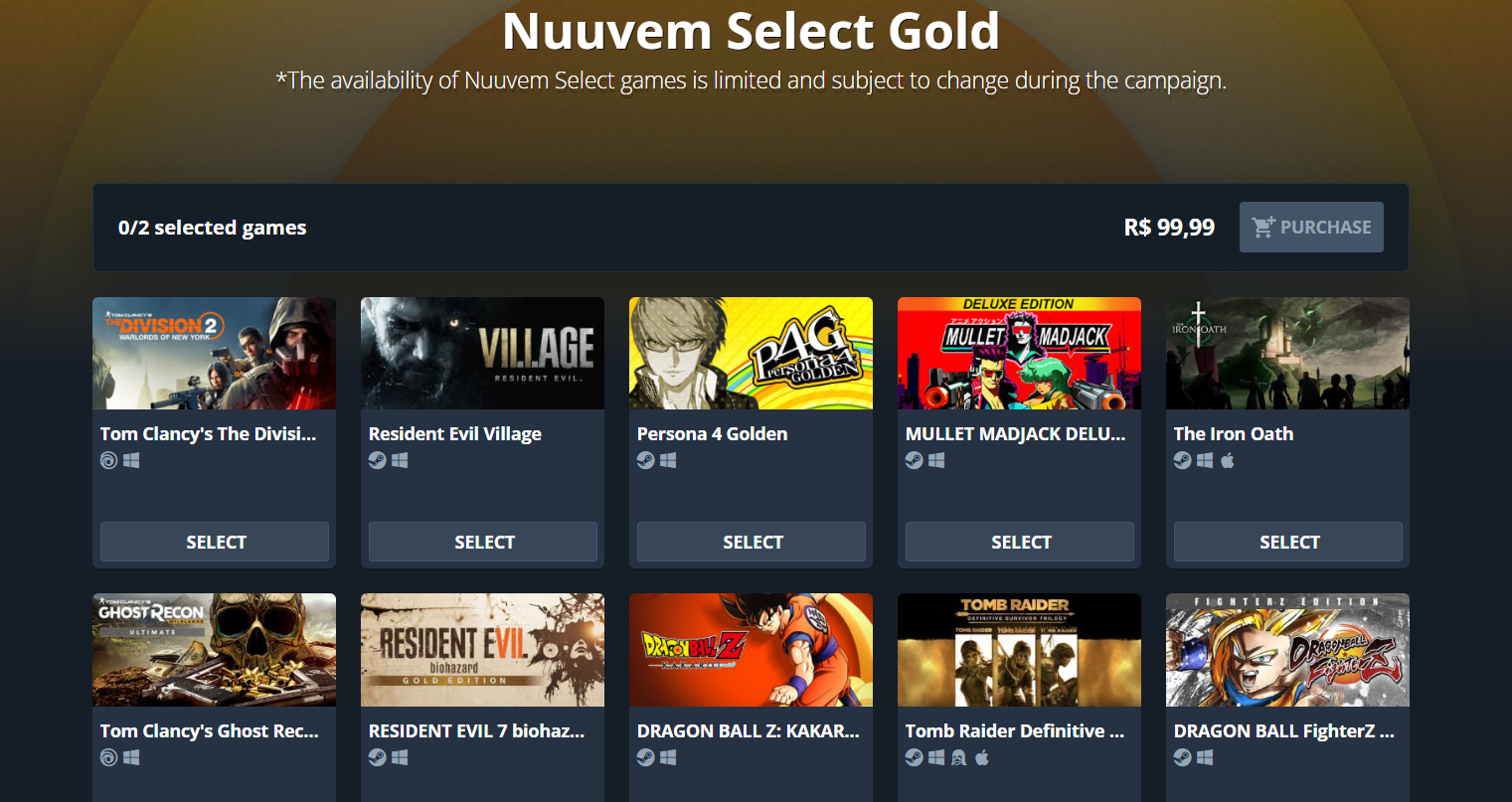
Task: Select Tom Clancy's The Division 2
Action: 215,542
